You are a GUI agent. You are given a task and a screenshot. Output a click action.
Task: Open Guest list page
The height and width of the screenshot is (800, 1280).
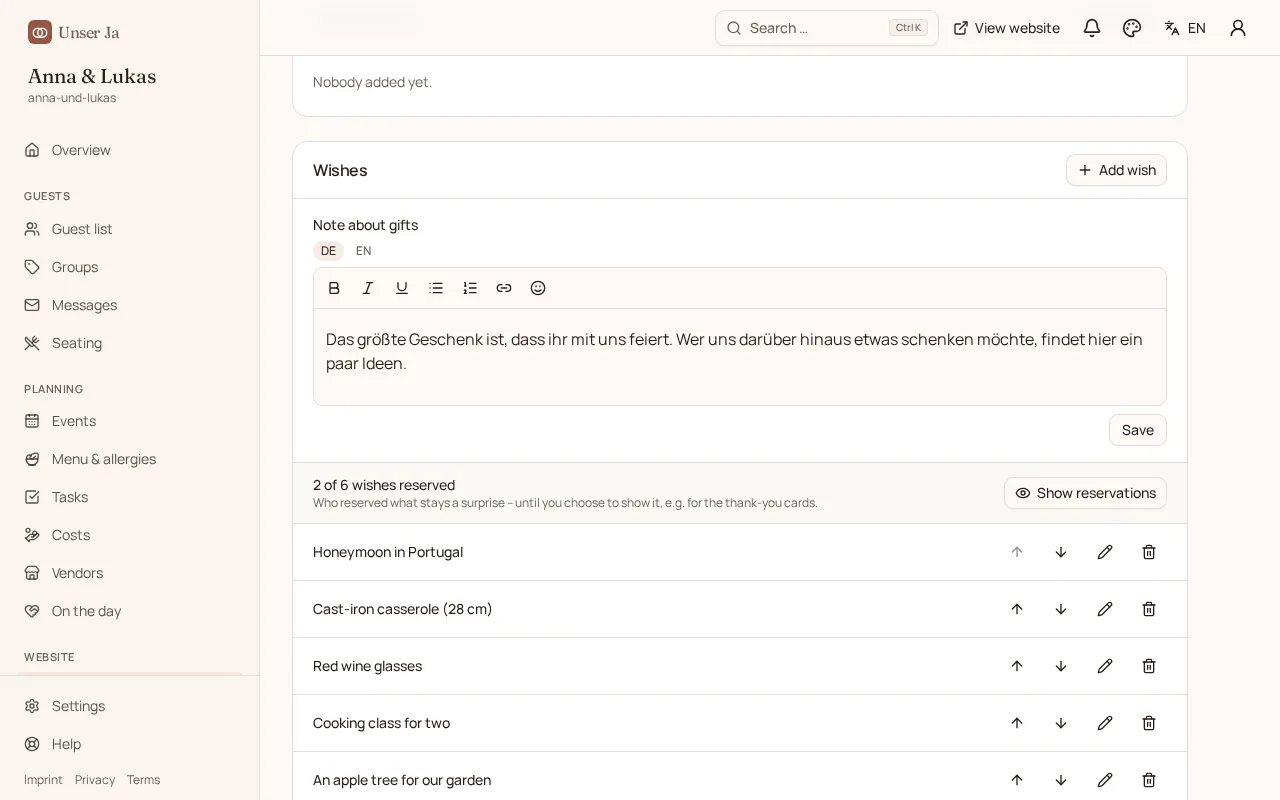pyautogui.click(x=130, y=229)
